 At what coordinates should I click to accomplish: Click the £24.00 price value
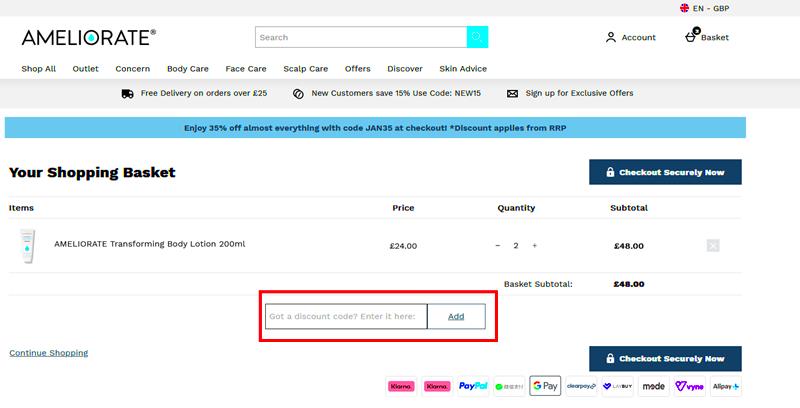click(x=403, y=246)
